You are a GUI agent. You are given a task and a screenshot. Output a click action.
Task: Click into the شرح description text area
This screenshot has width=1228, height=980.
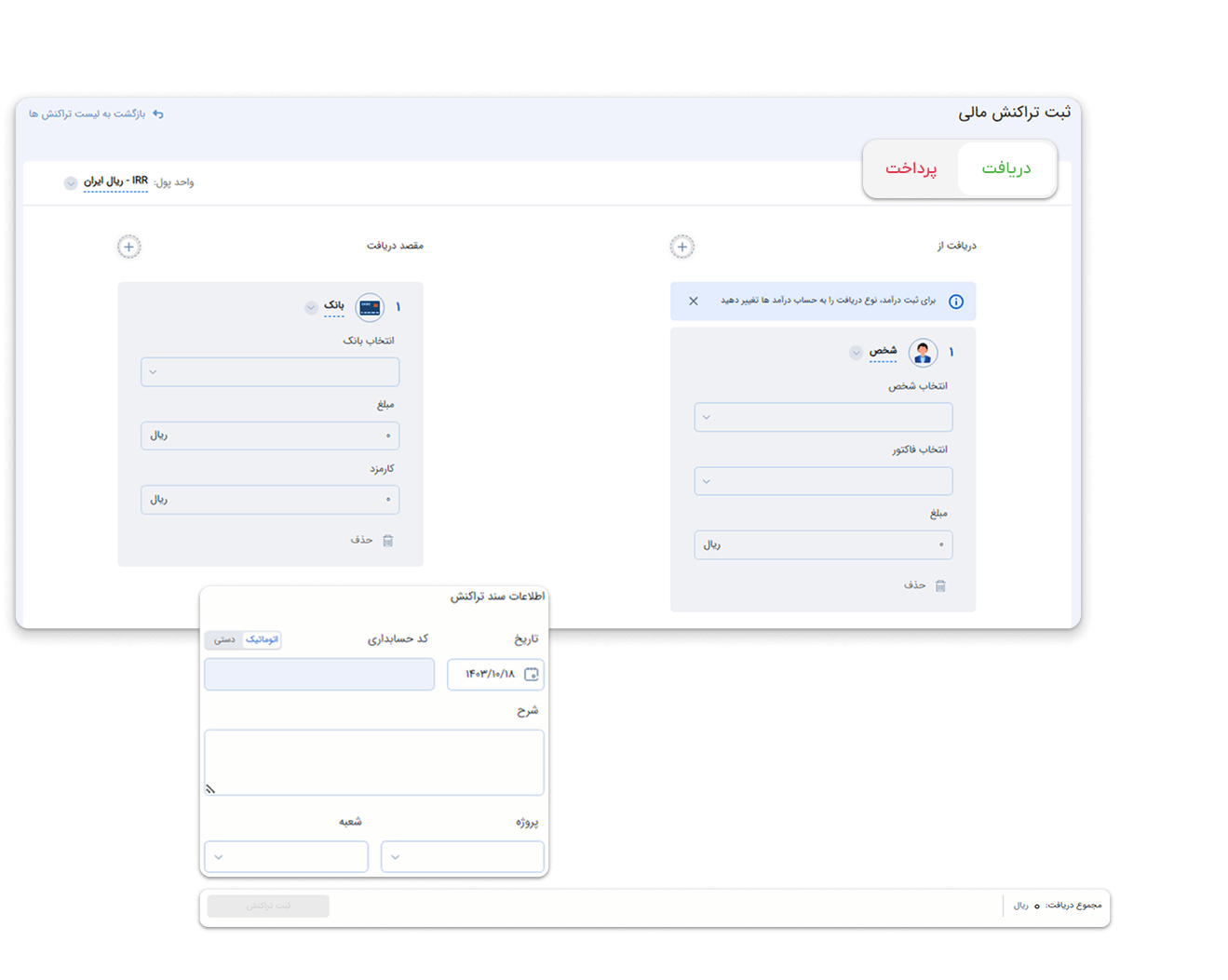click(374, 761)
